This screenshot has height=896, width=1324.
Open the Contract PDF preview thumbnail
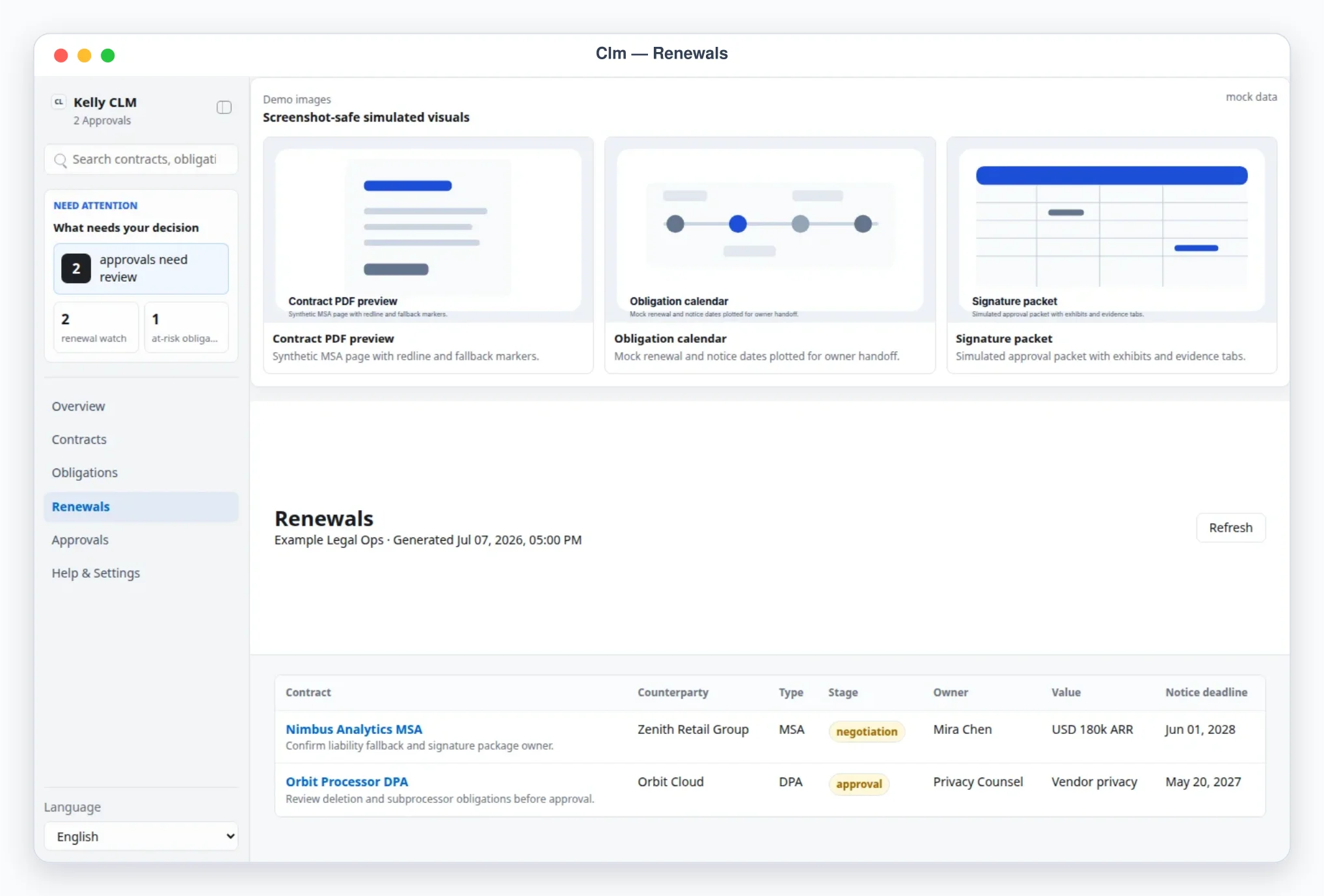point(428,230)
